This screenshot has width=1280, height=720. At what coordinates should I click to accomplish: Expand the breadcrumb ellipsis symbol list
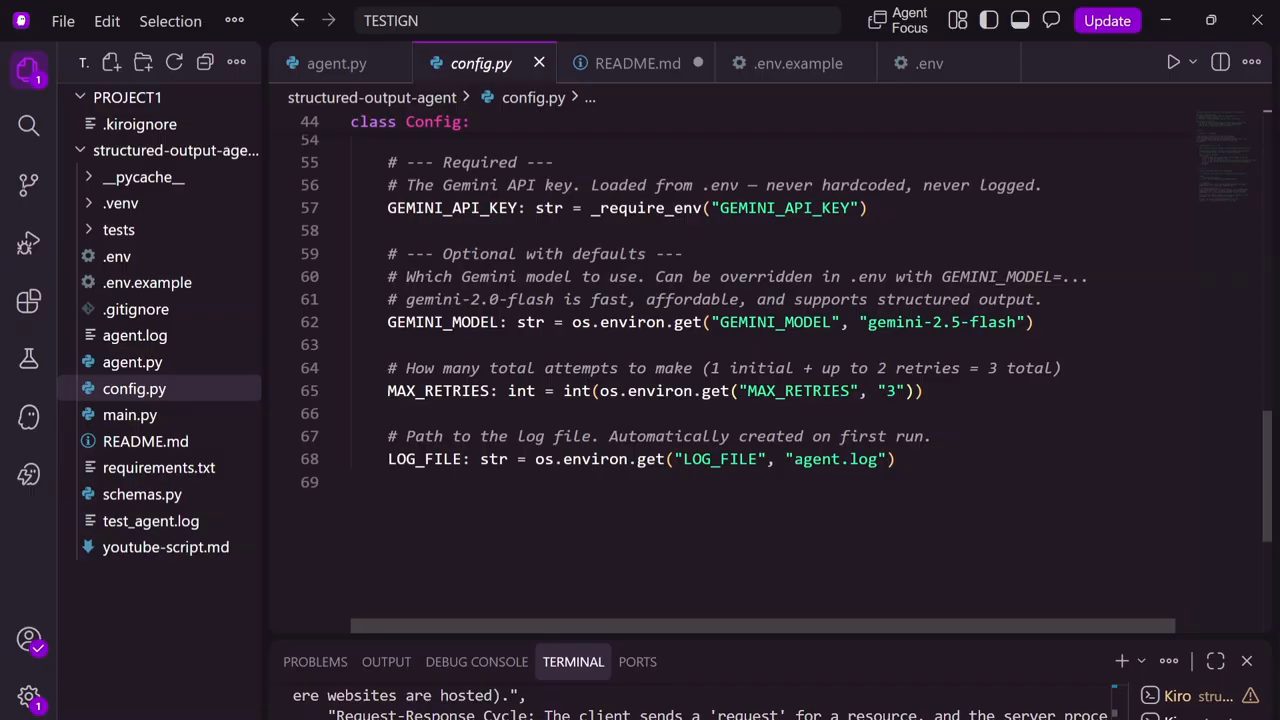point(590,97)
